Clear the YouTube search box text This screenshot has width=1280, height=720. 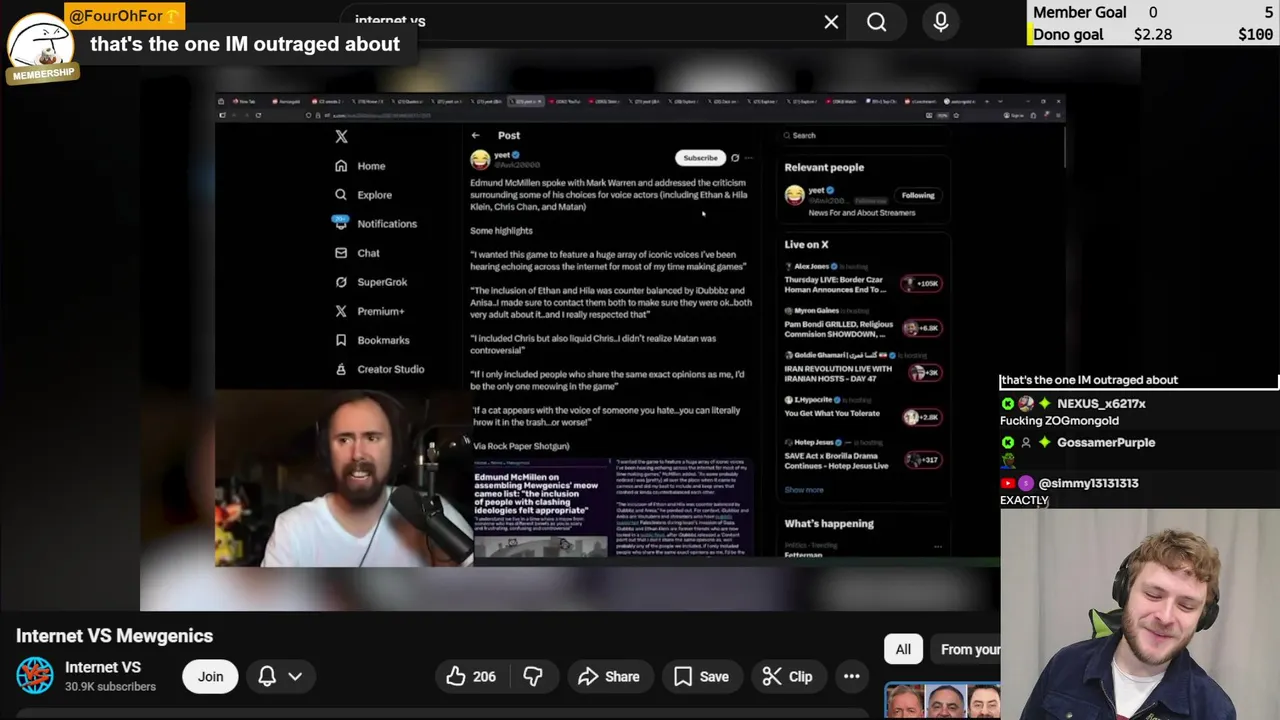[x=831, y=22]
